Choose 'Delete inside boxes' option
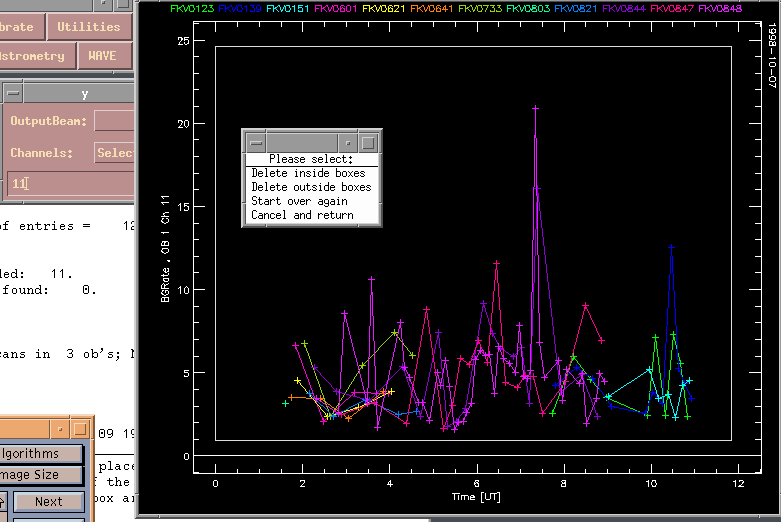Screen dimensions: 781x522 309,173
